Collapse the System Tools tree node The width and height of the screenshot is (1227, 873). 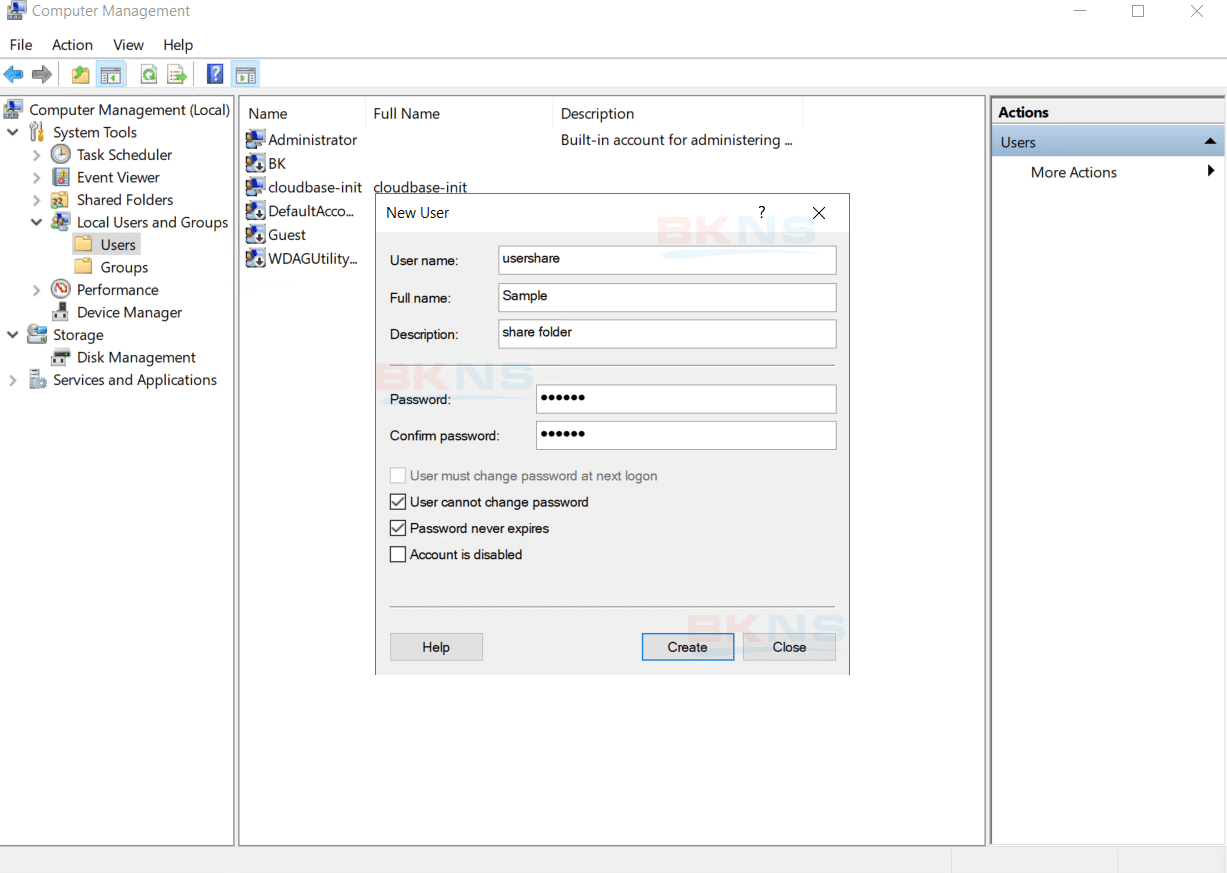(13, 132)
